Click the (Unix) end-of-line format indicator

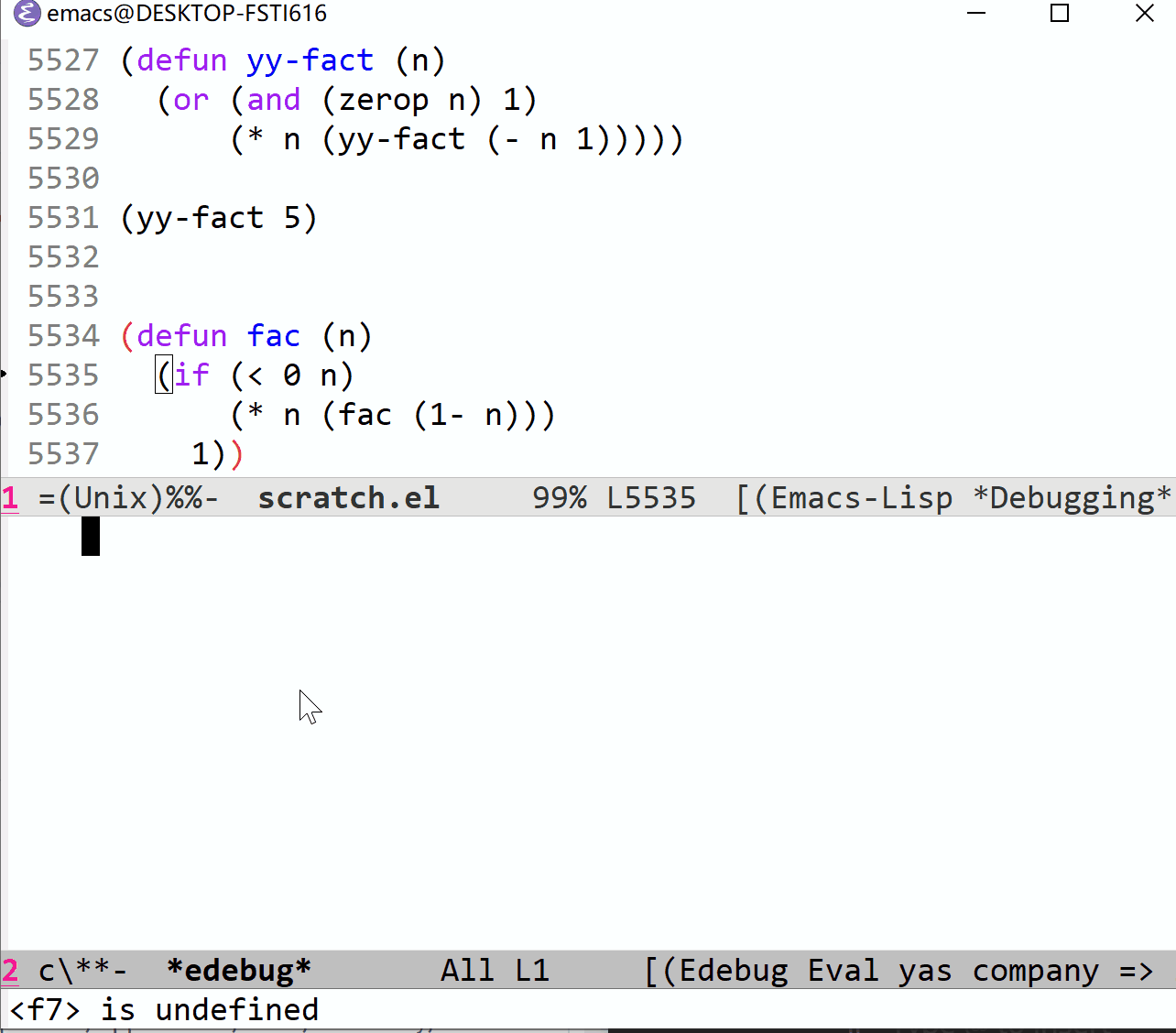[110, 498]
